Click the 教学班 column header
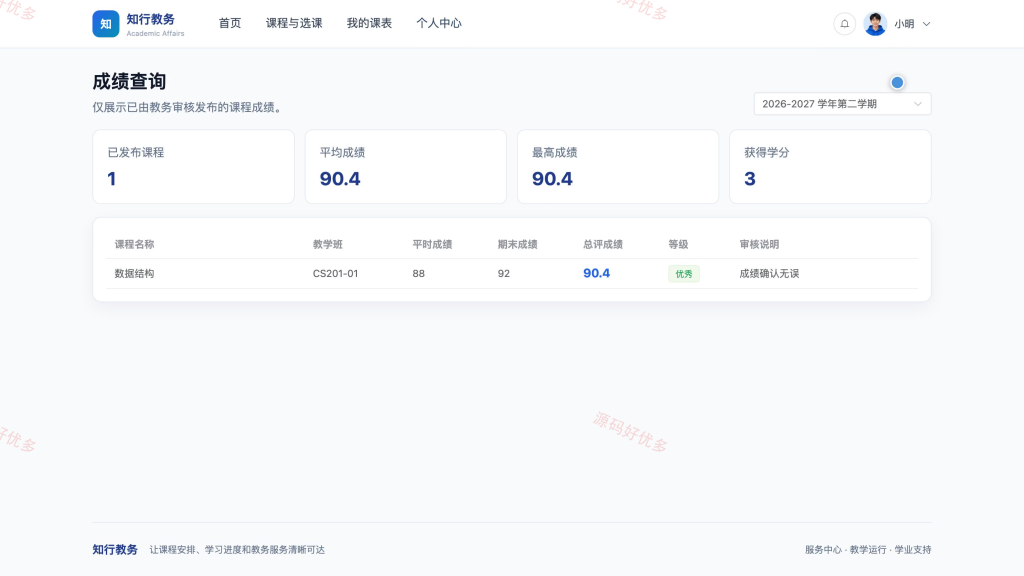 (x=327, y=244)
